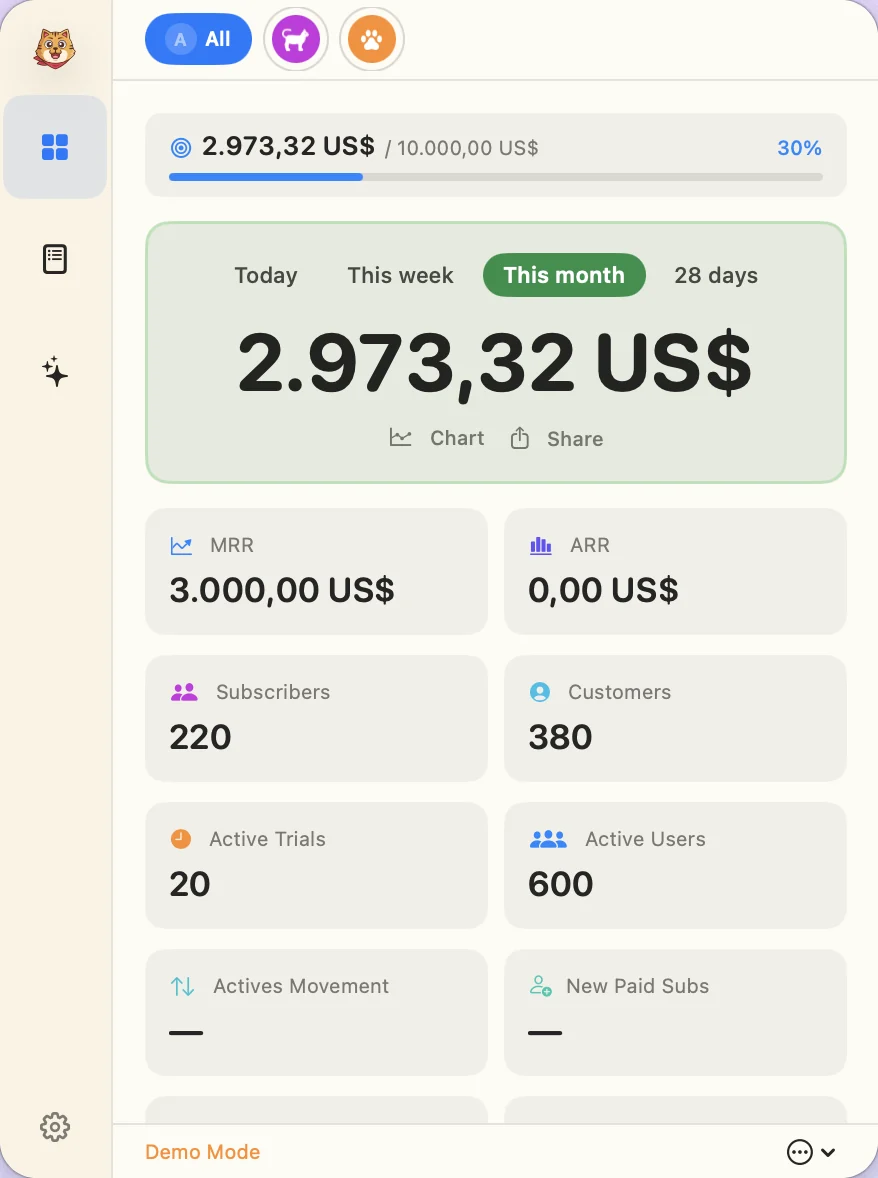Open the ARR card

(x=675, y=571)
